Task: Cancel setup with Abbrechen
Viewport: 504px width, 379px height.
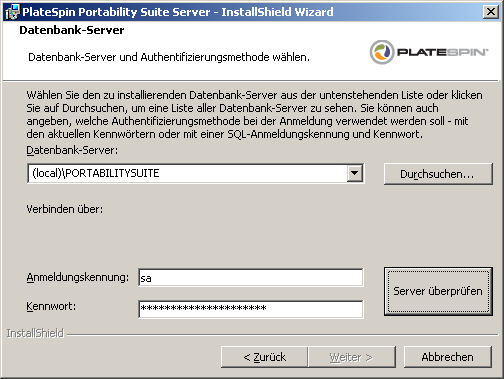Action: point(448,357)
